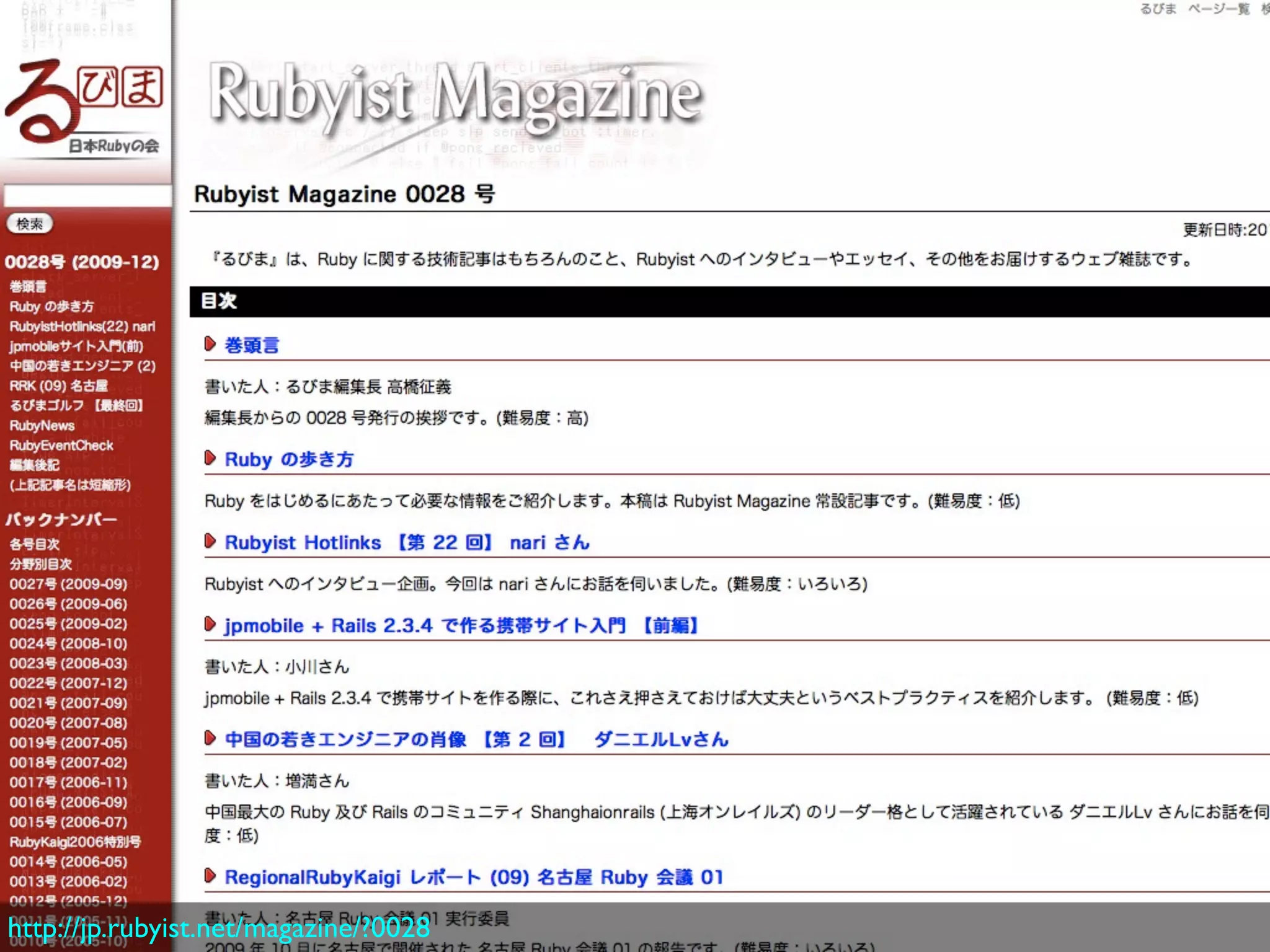Click the 更新日時 update timestamp text
Image resolution: width=1270 pixels, height=952 pixels.
[x=1226, y=230]
